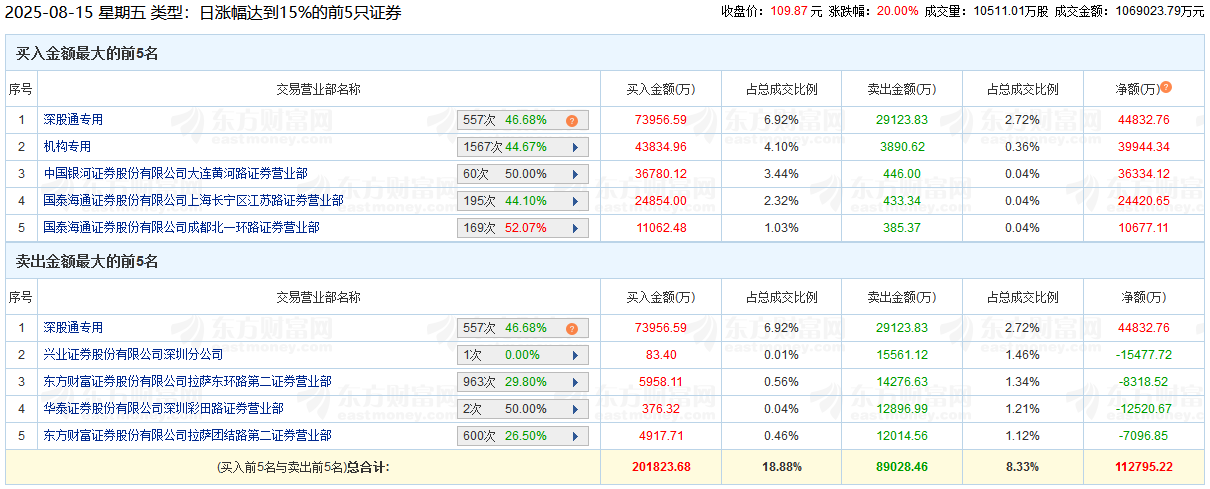The width and height of the screenshot is (1210, 489).
Task: Expand the 600次 26.50% stats box
Action: click(522, 436)
